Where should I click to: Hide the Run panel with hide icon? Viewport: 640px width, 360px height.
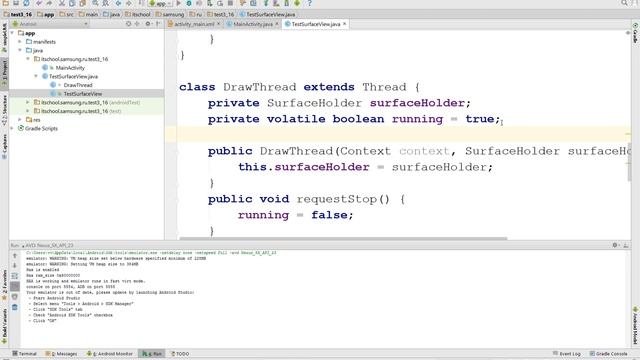point(626,245)
